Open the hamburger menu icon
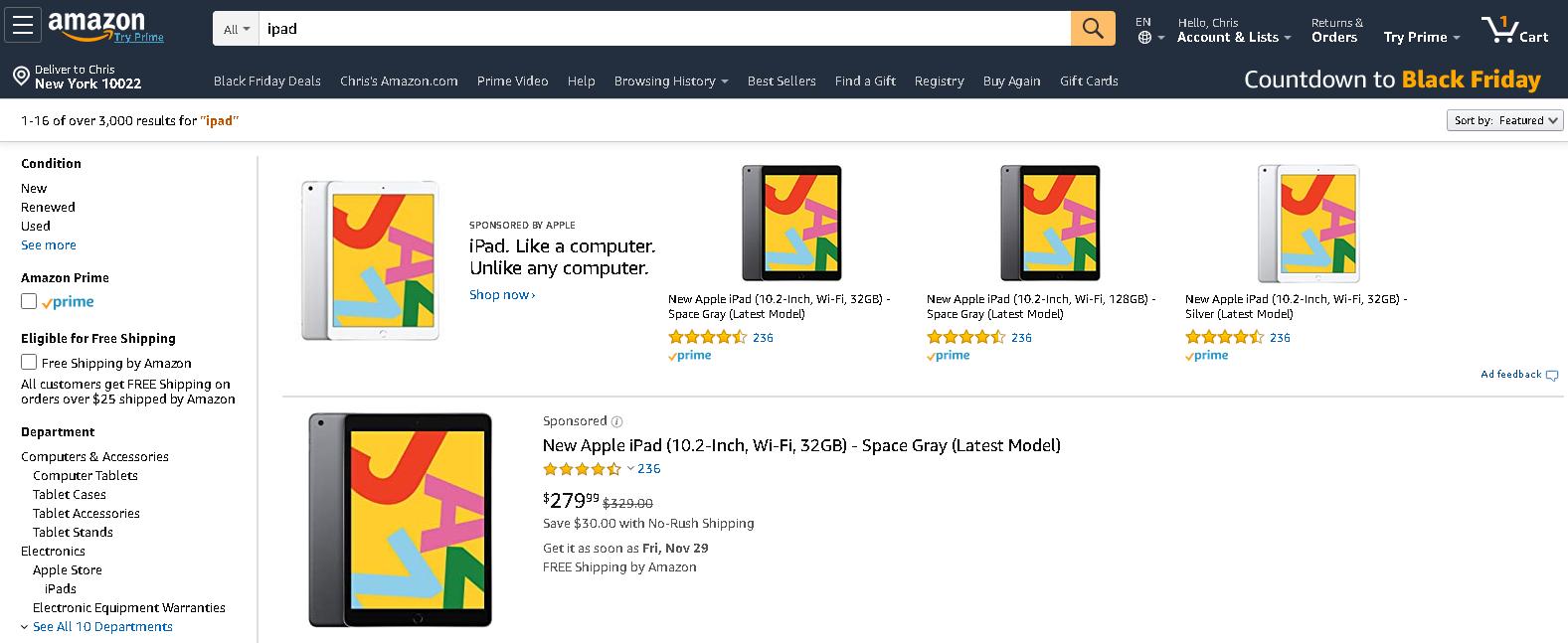The height and width of the screenshot is (643, 1568). (23, 26)
